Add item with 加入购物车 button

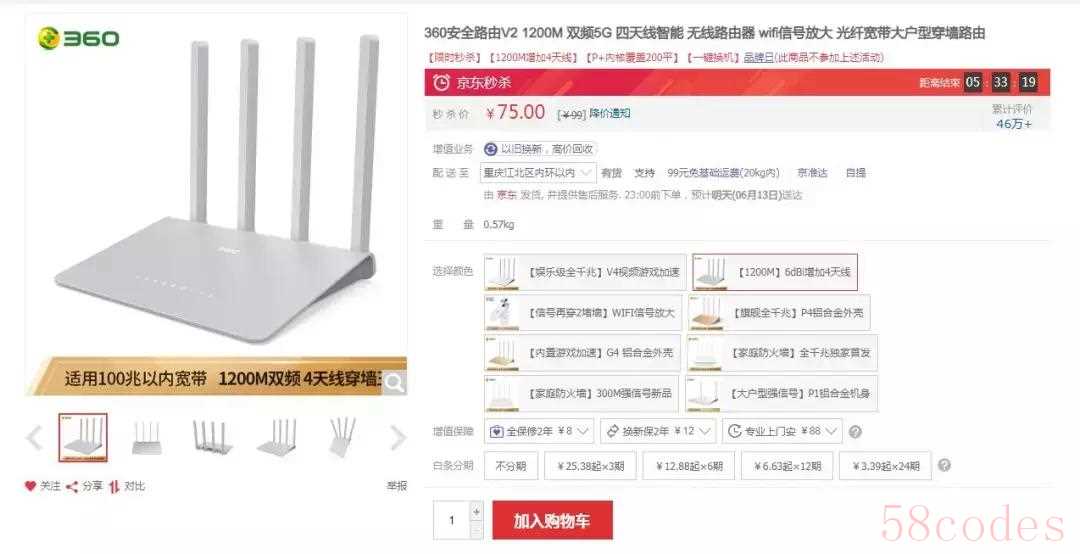(x=552, y=520)
